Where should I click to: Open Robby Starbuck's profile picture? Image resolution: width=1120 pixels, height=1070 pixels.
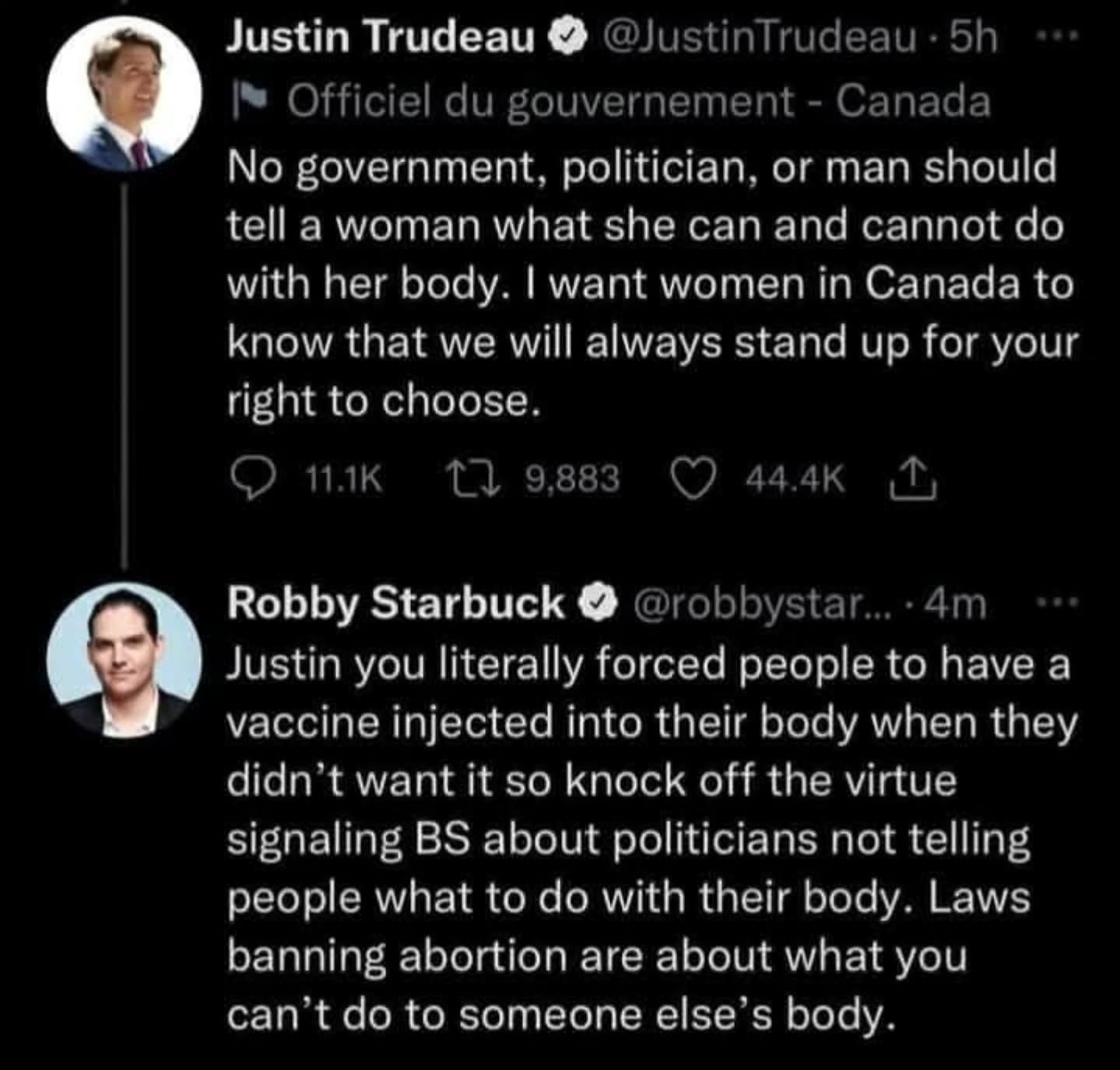(123, 660)
